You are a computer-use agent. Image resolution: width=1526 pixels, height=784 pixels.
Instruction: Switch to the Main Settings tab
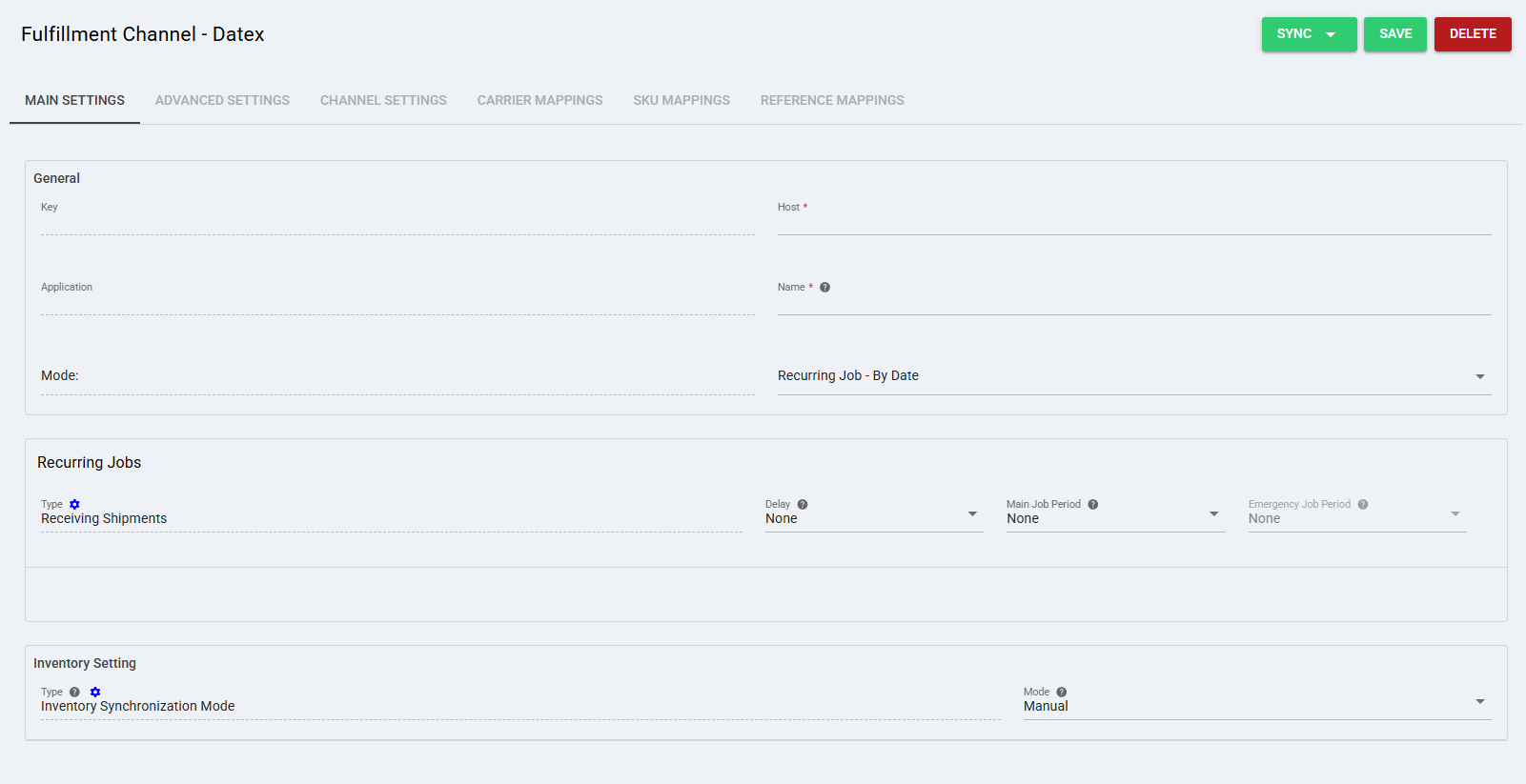pos(74,100)
